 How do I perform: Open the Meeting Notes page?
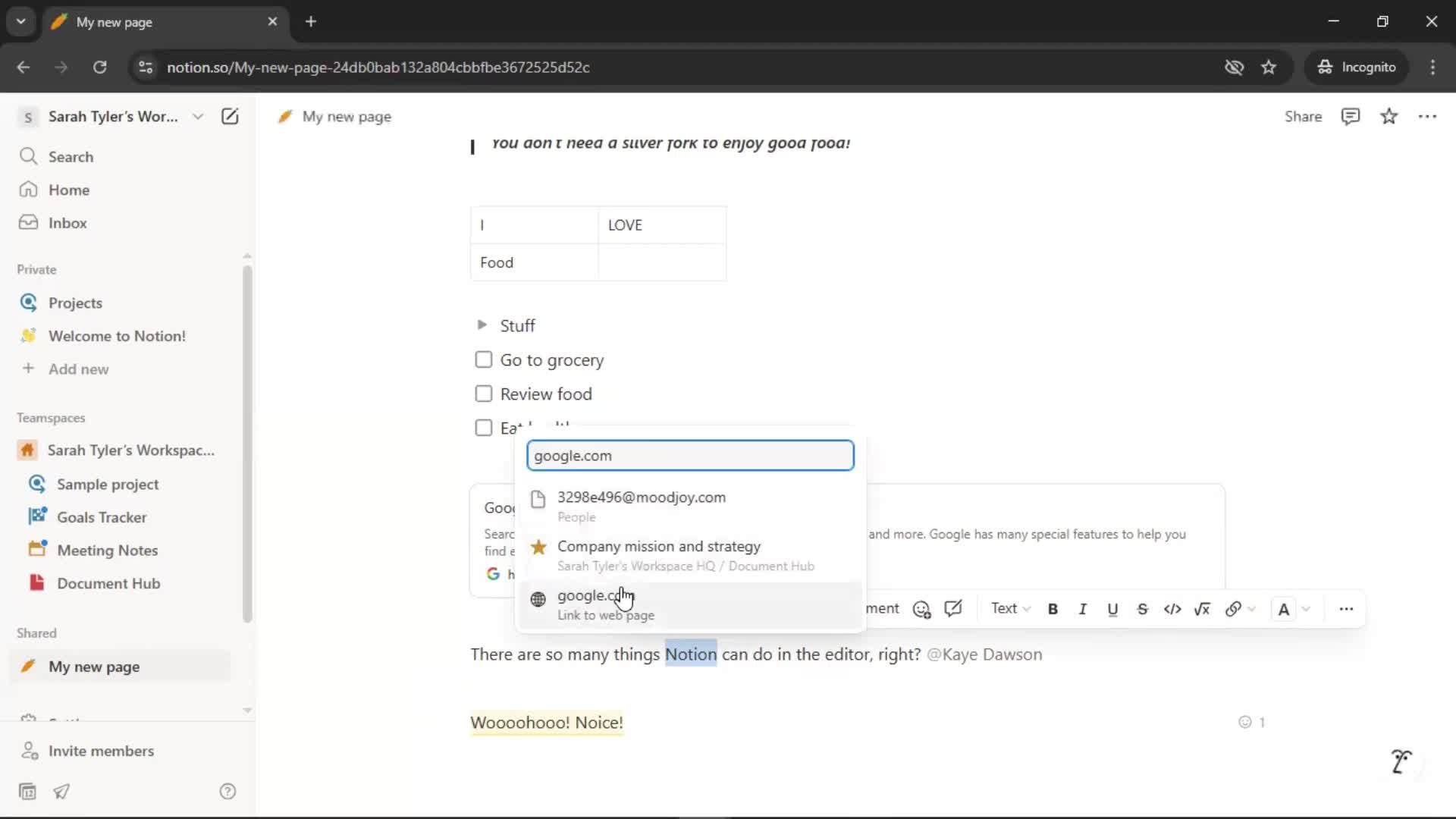107,551
